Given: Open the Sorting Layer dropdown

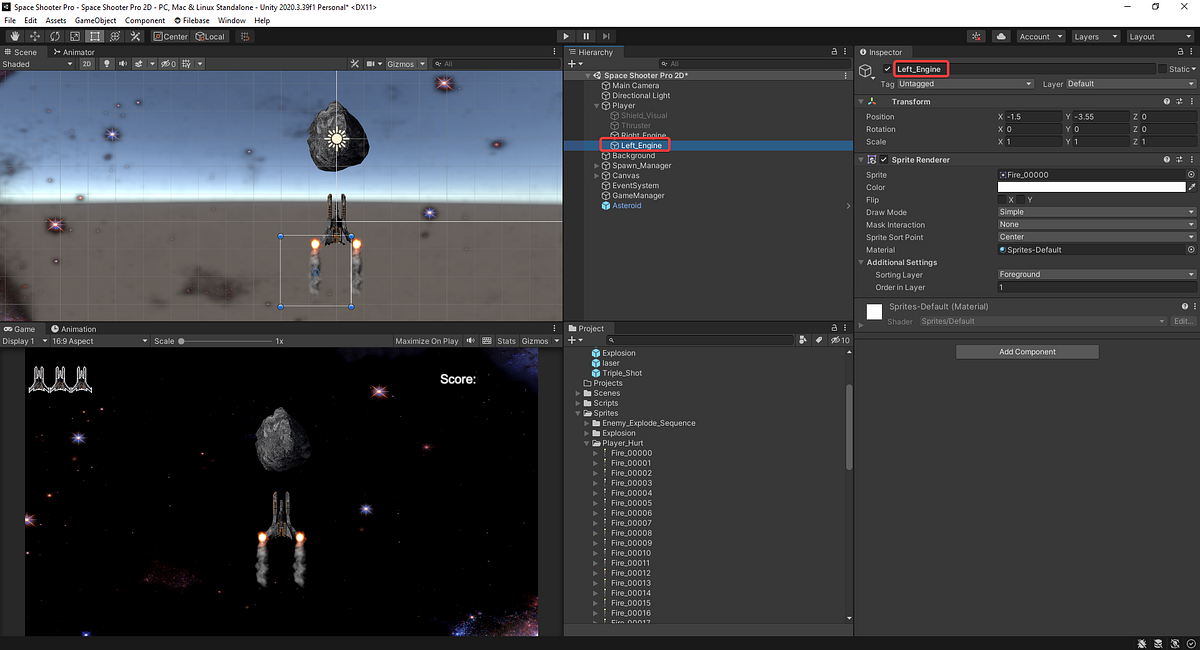Looking at the screenshot, I should pos(1095,274).
